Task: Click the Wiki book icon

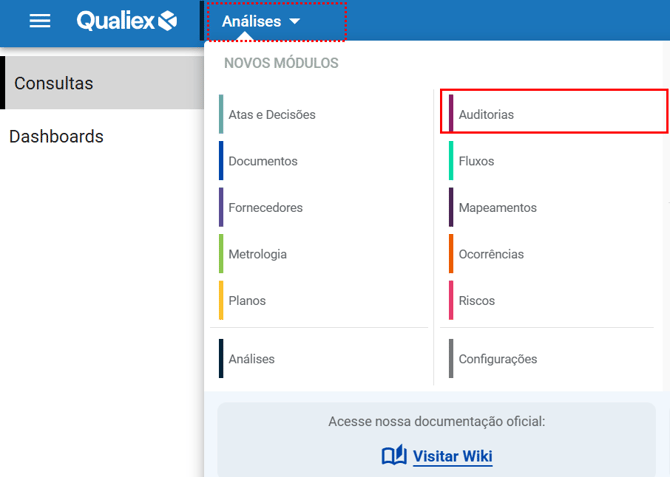Action: tap(394, 456)
